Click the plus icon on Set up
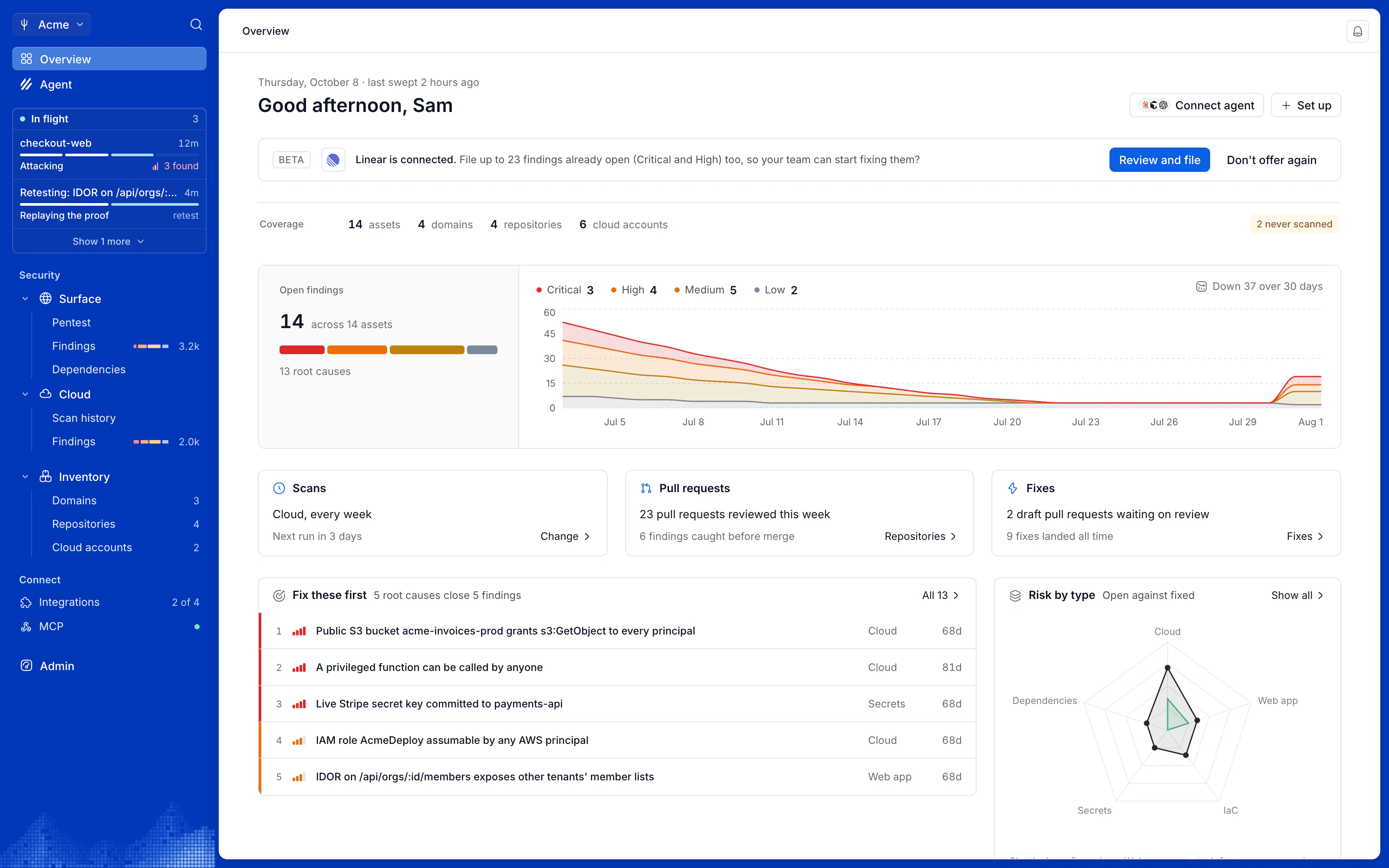1389x868 pixels. coord(1286,105)
